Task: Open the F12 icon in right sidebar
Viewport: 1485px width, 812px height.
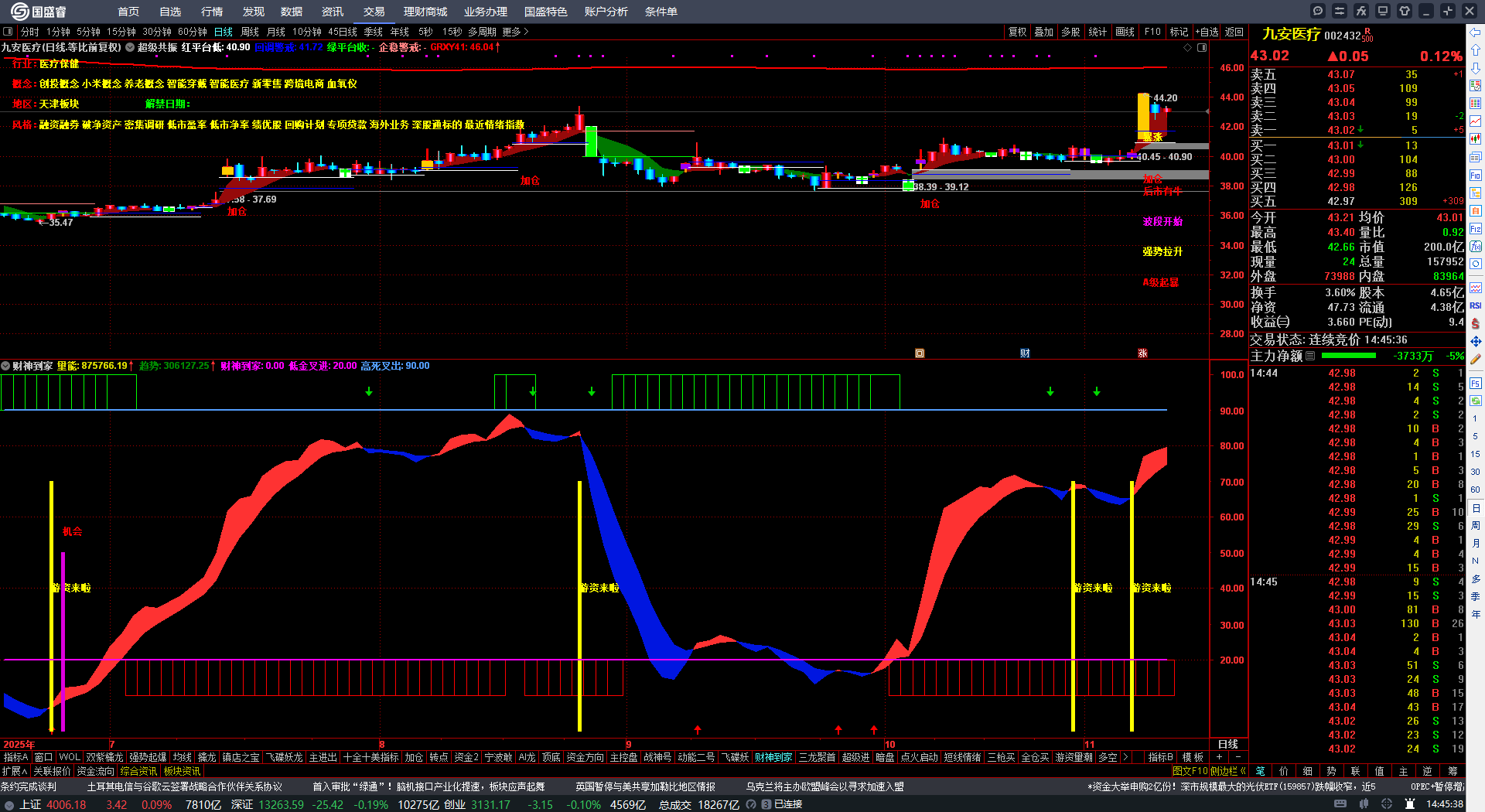Action: coord(1476,229)
